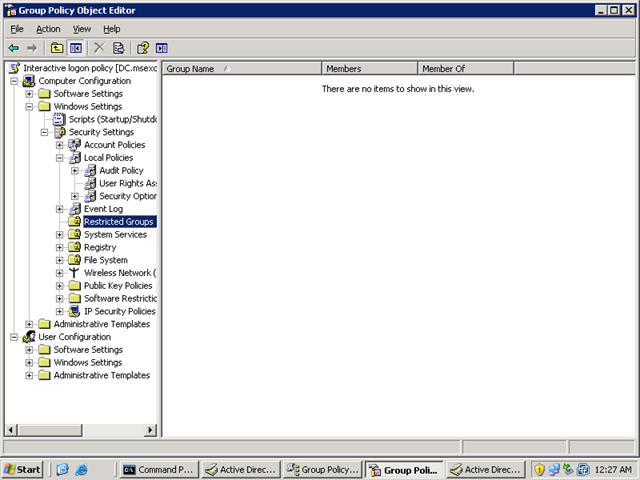The width and height of the screenshot is (640, 480).
Task: Click the Back arrow toolbar icon
Action: (x=14, y=48)
